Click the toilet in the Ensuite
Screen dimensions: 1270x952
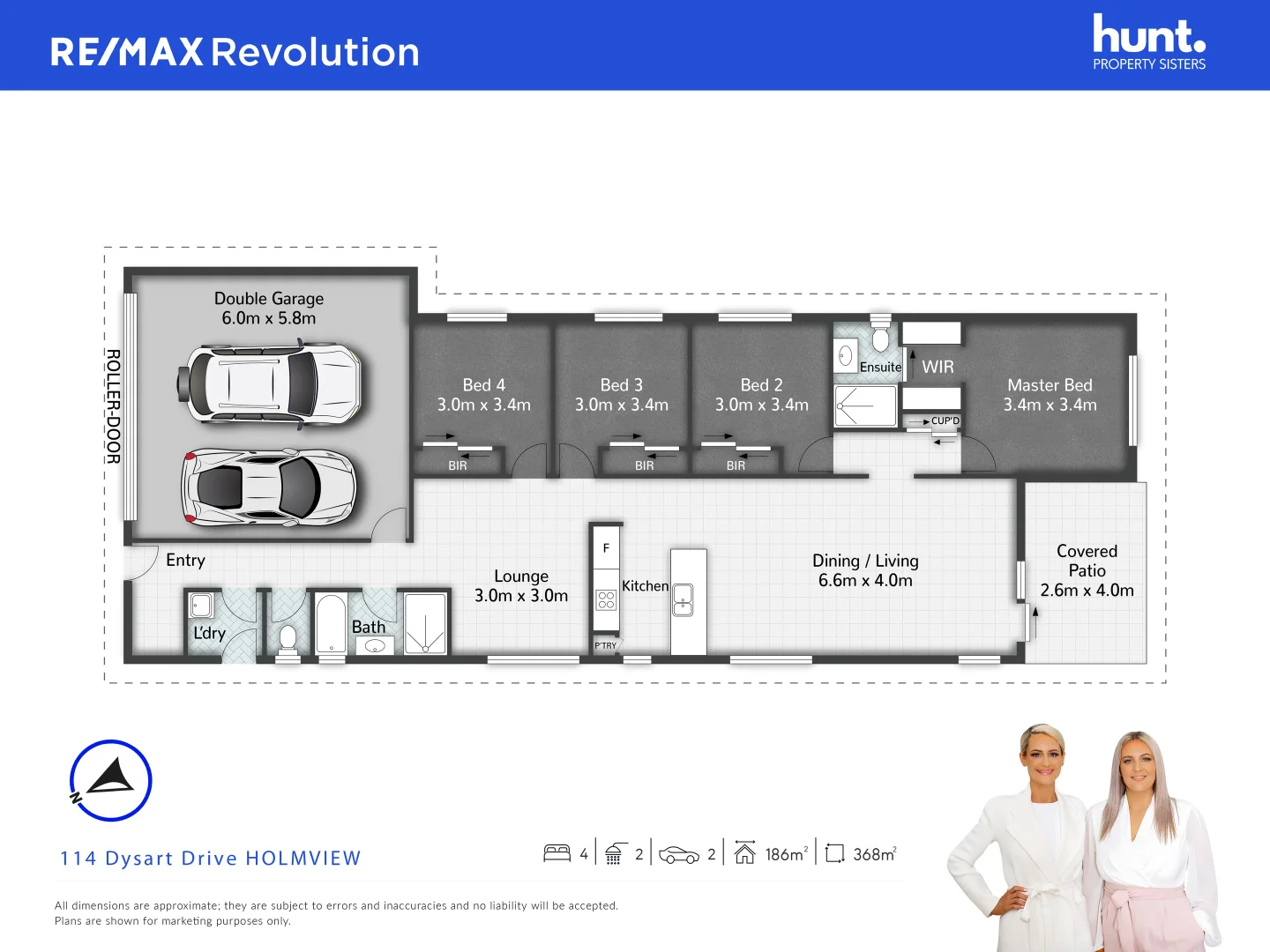click(x=880, y=338)
